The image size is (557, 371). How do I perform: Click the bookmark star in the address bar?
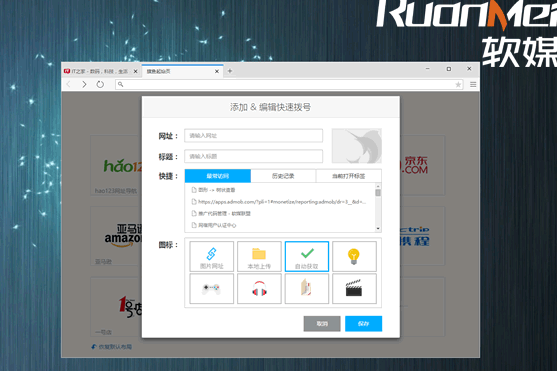click(x=458, y=85)
